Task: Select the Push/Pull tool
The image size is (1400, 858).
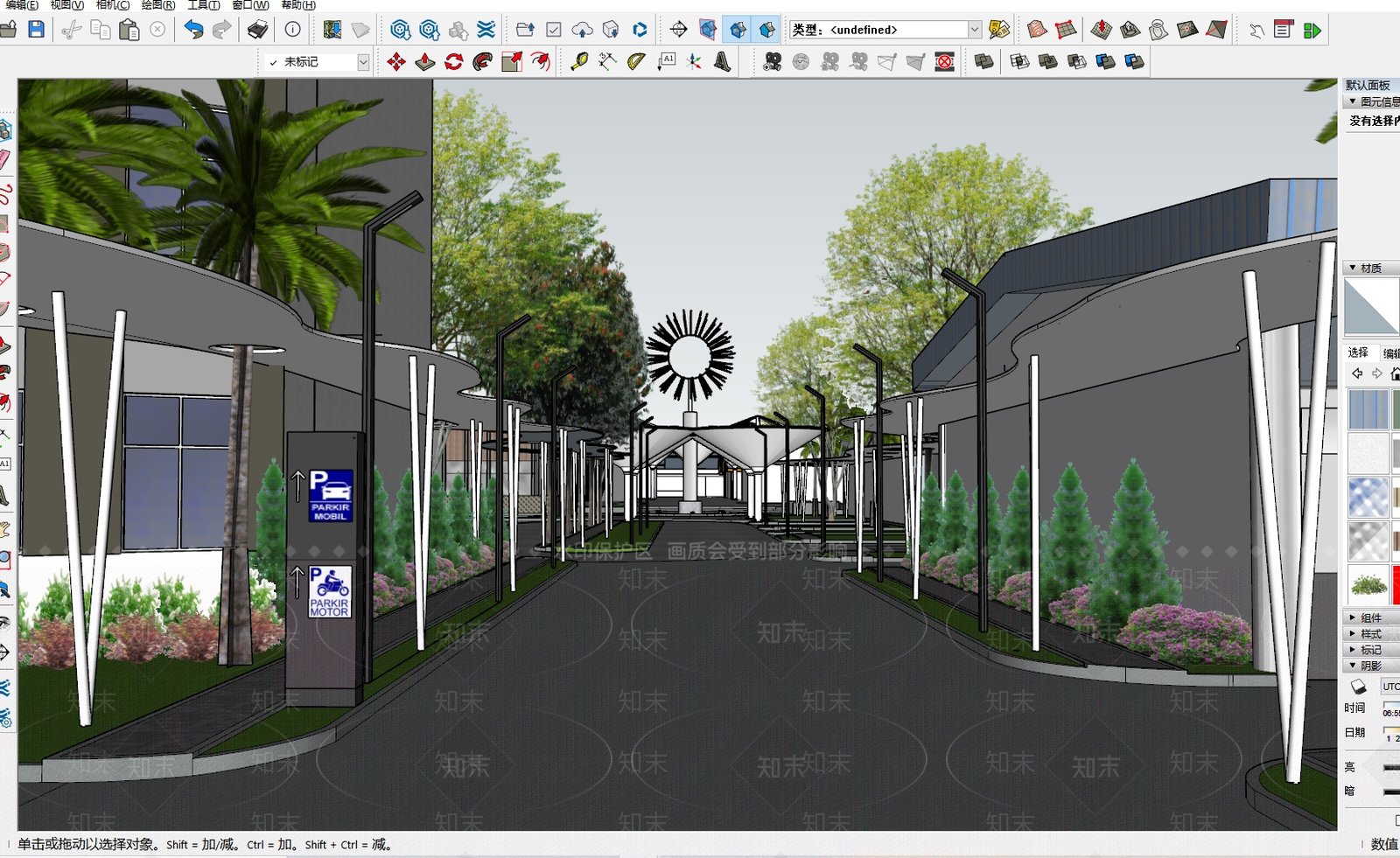Action: tap(425, 61)
